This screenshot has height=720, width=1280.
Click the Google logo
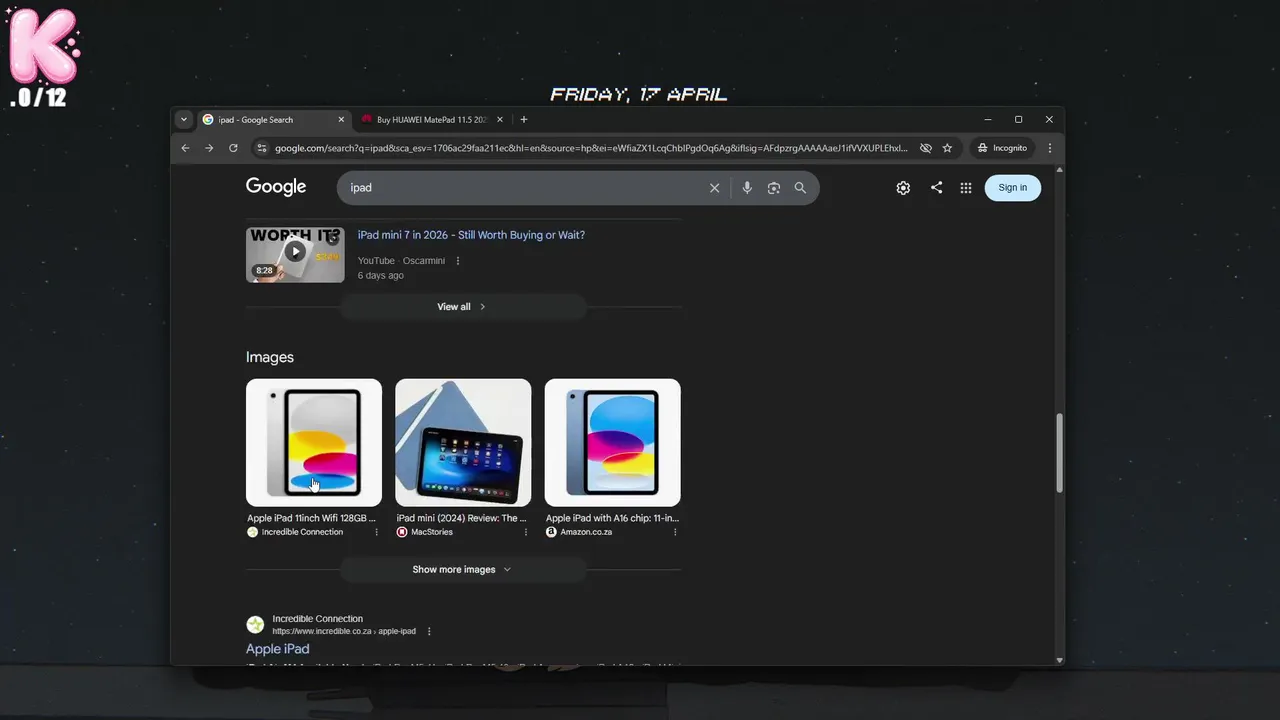[276, 187]
